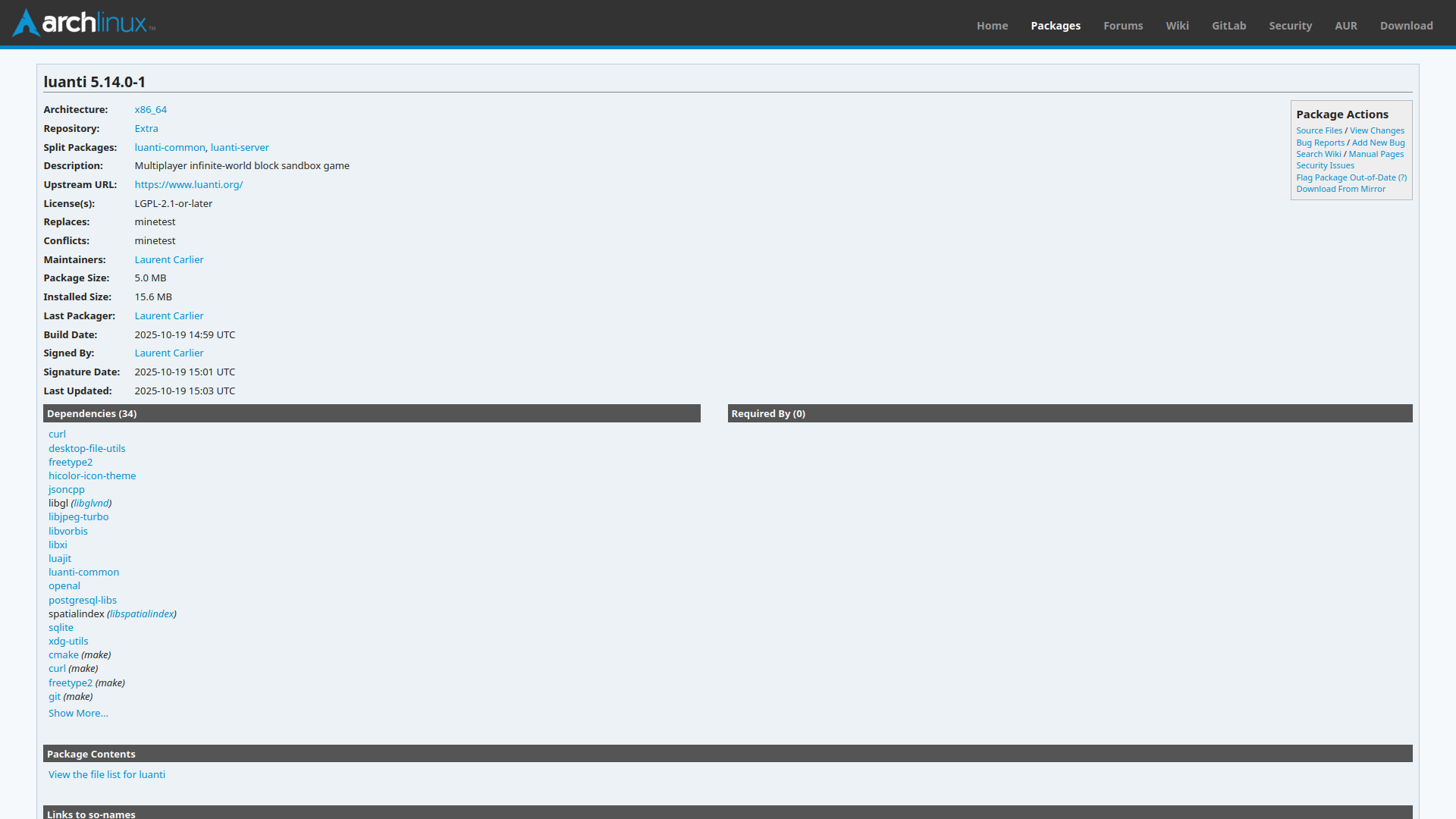
Task: Click the Add New Bug link
Action: (1378, 143)
